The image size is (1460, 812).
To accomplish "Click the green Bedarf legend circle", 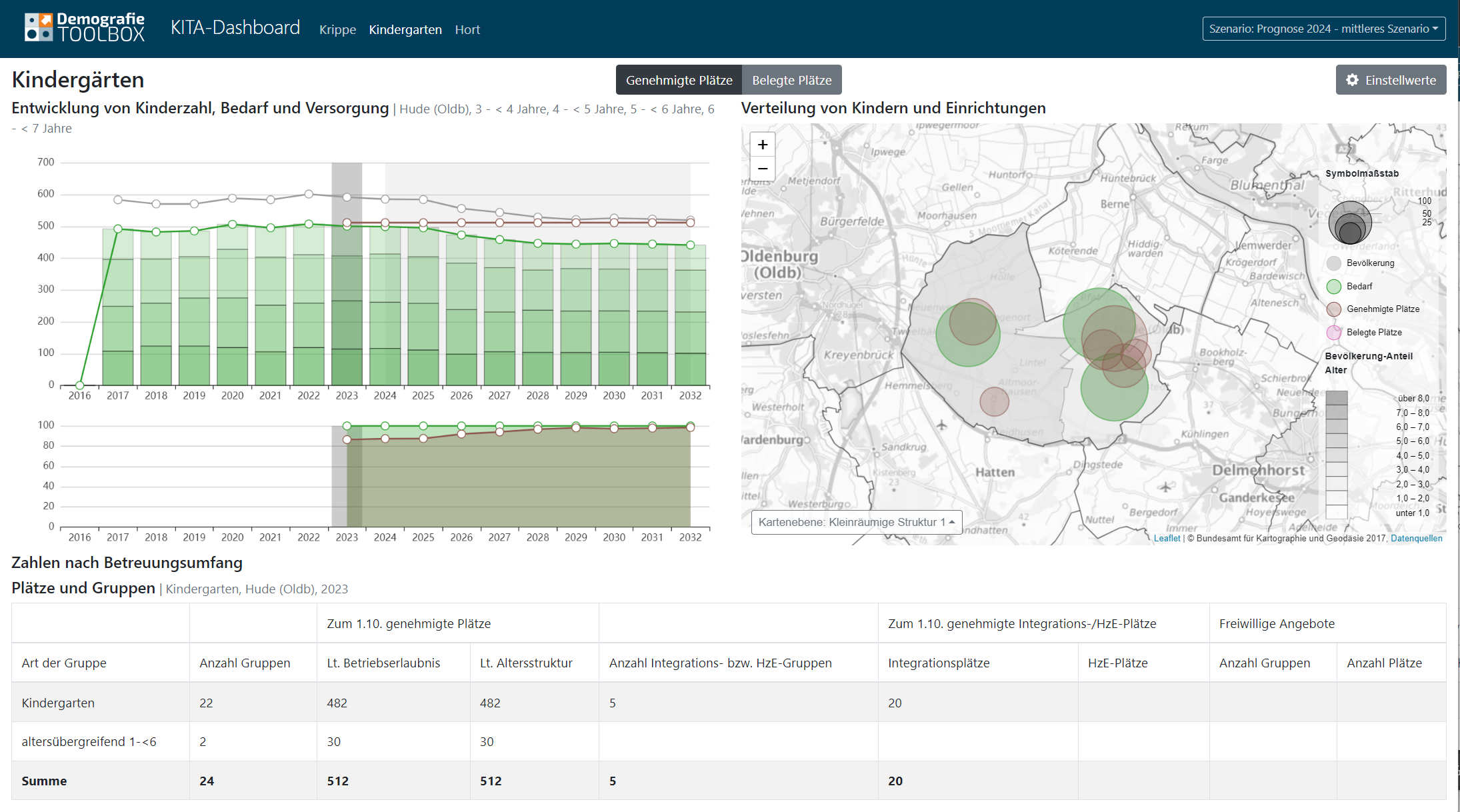I will (1333, 287).
